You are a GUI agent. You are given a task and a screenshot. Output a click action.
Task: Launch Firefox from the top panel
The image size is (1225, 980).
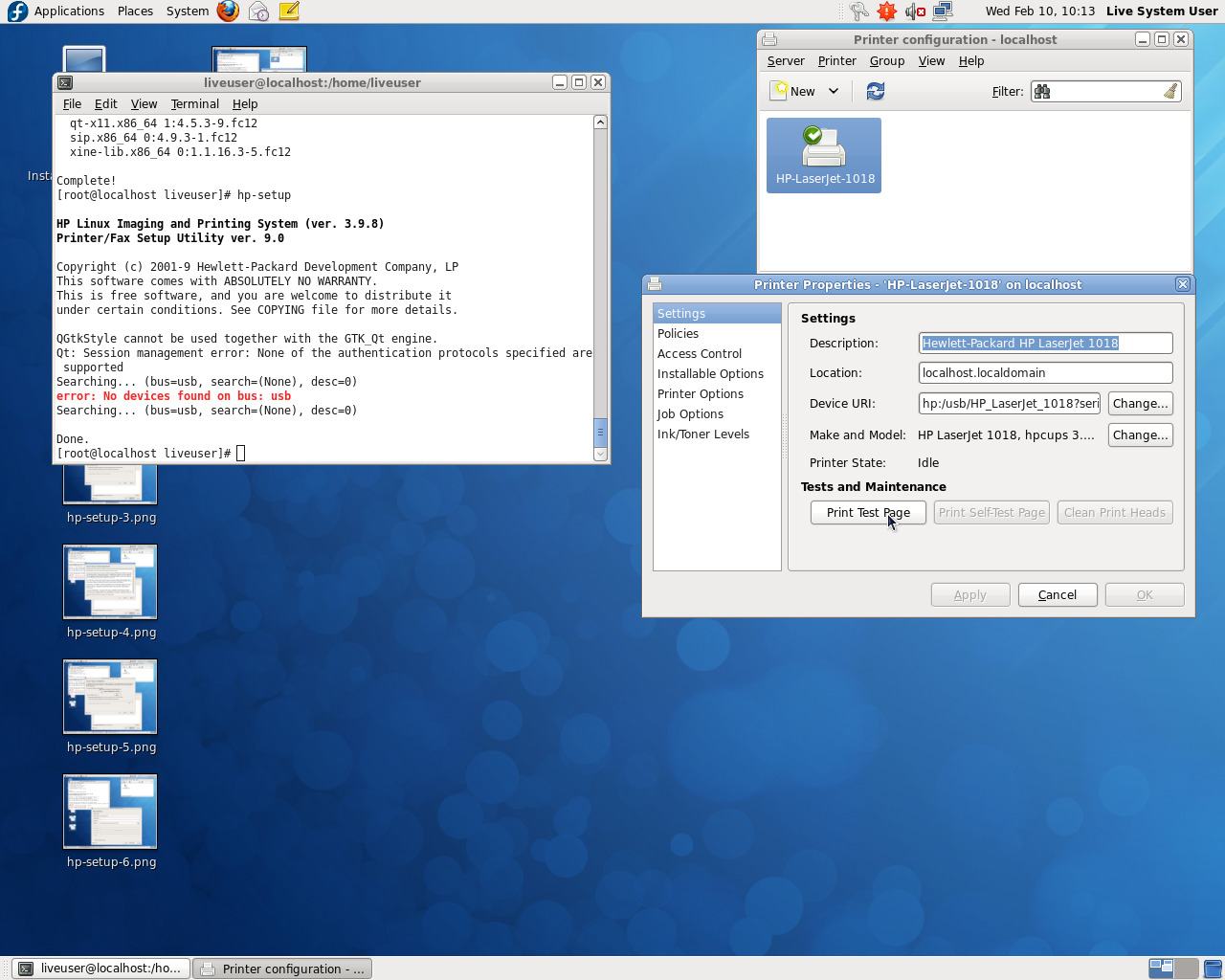point(228,11)
